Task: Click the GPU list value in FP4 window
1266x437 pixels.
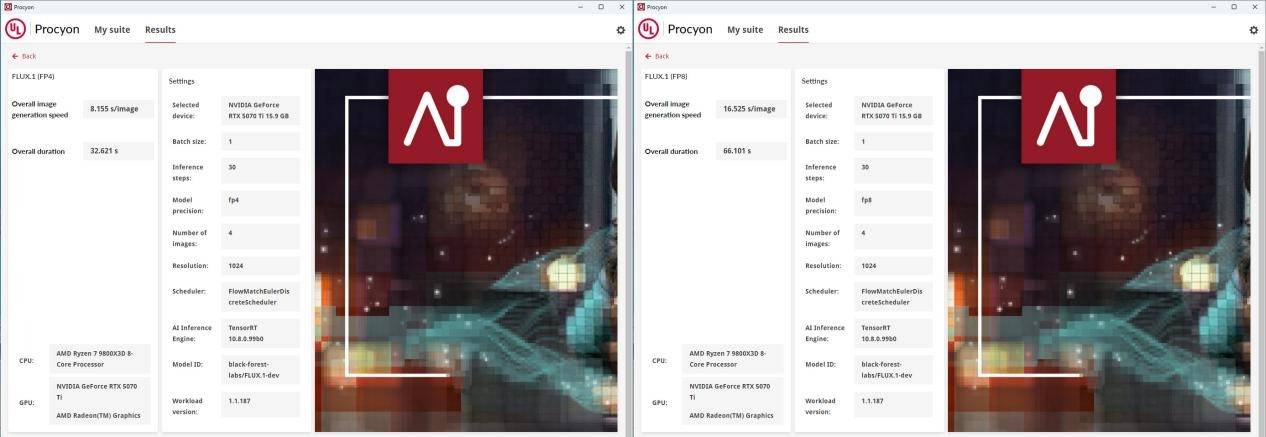Action: click(100, 400)
